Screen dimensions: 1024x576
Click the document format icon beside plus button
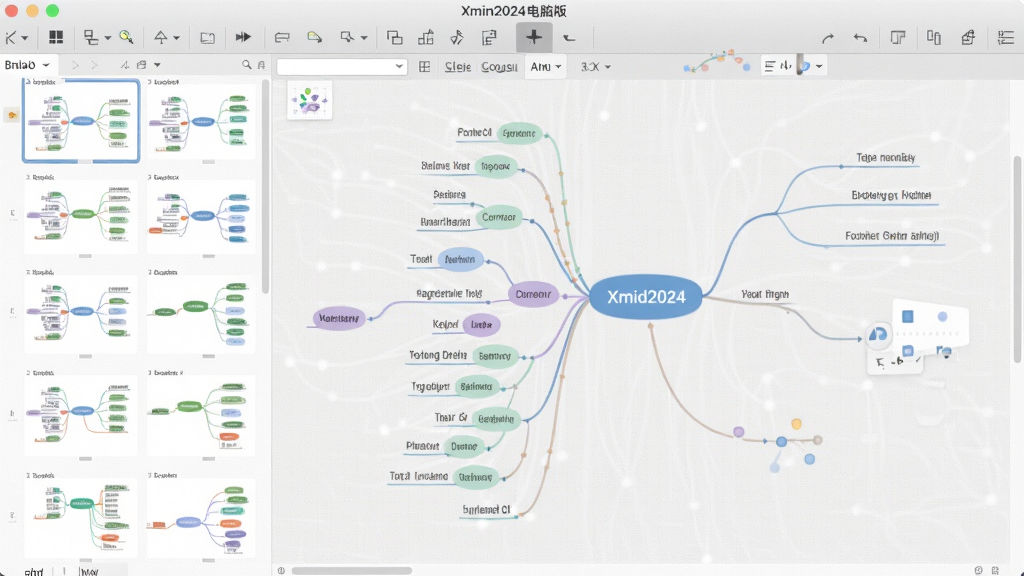point(489,38)
